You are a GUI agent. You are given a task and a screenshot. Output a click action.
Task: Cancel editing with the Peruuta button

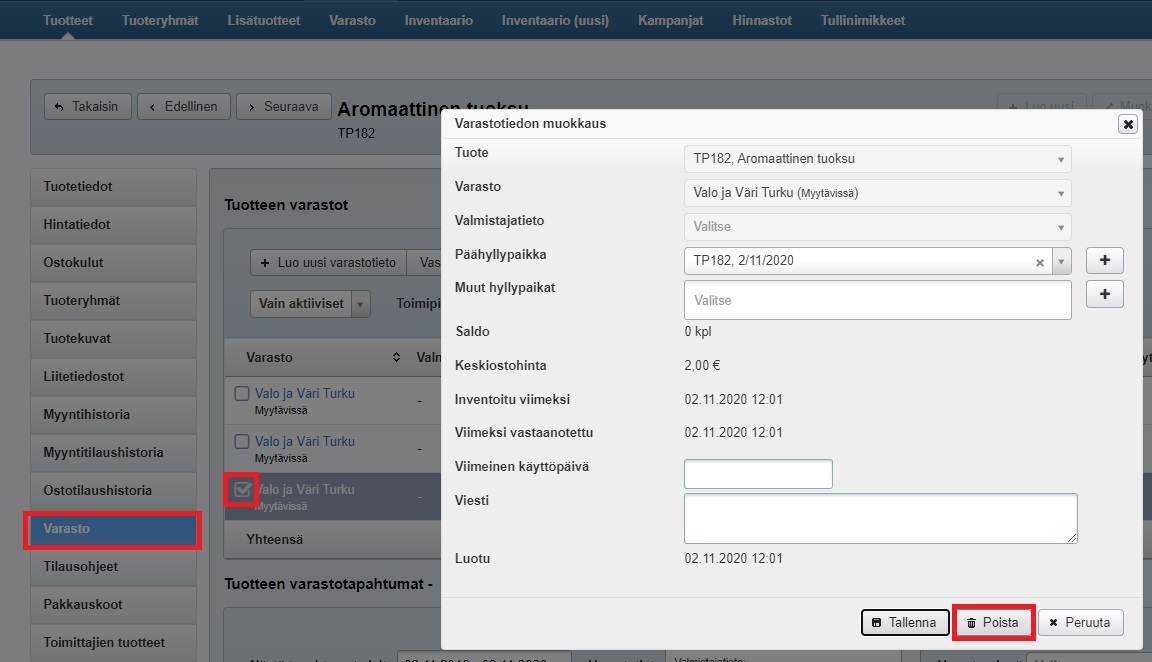click(1080, 622)
